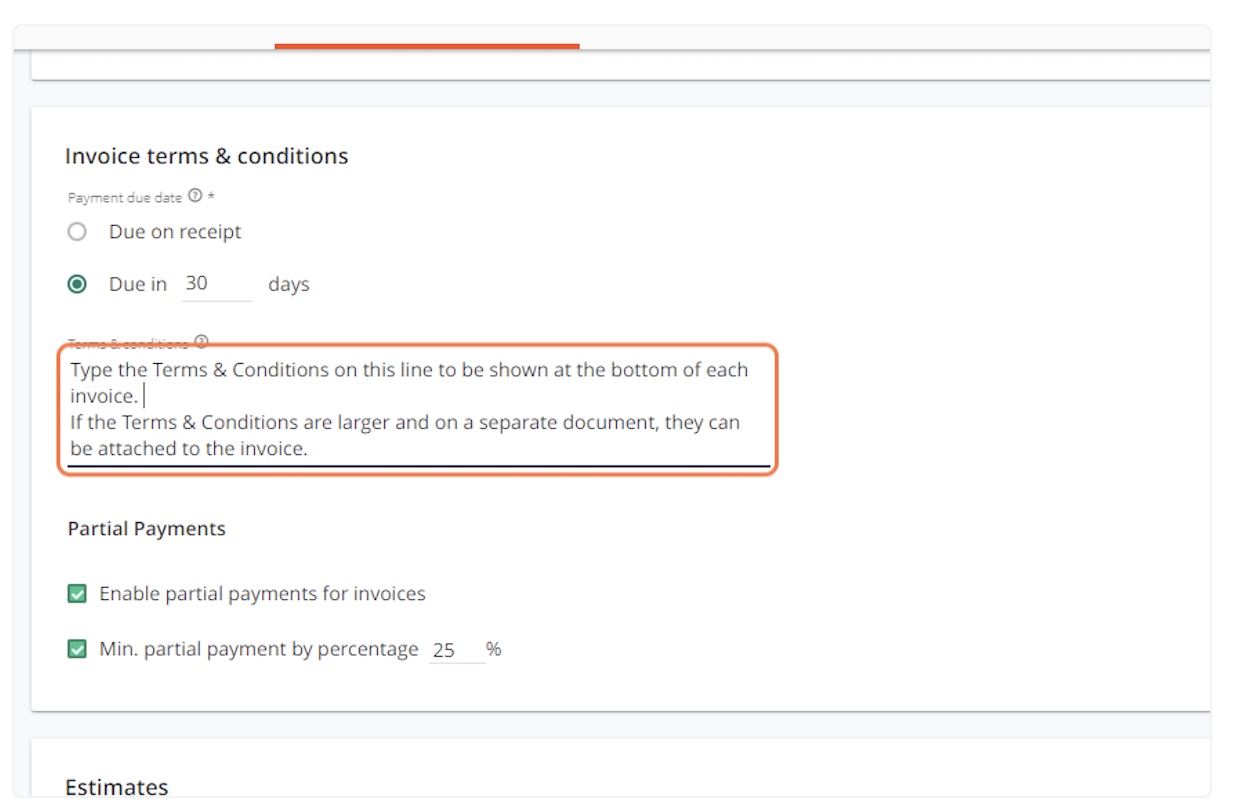Image resolution: width=1254 pixels, height=810 pixels.
Task: Uncheck Min. partial payment by percentage checkbox
Action: (77, 650)
